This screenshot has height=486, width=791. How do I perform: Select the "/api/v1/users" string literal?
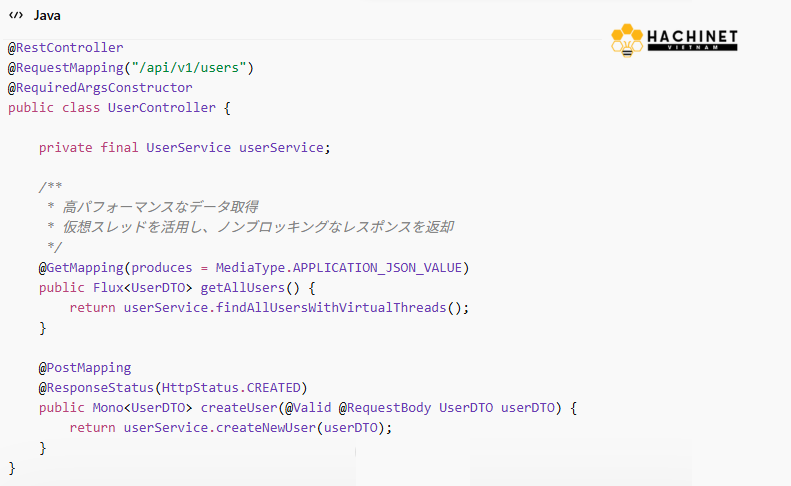(199, 67)
